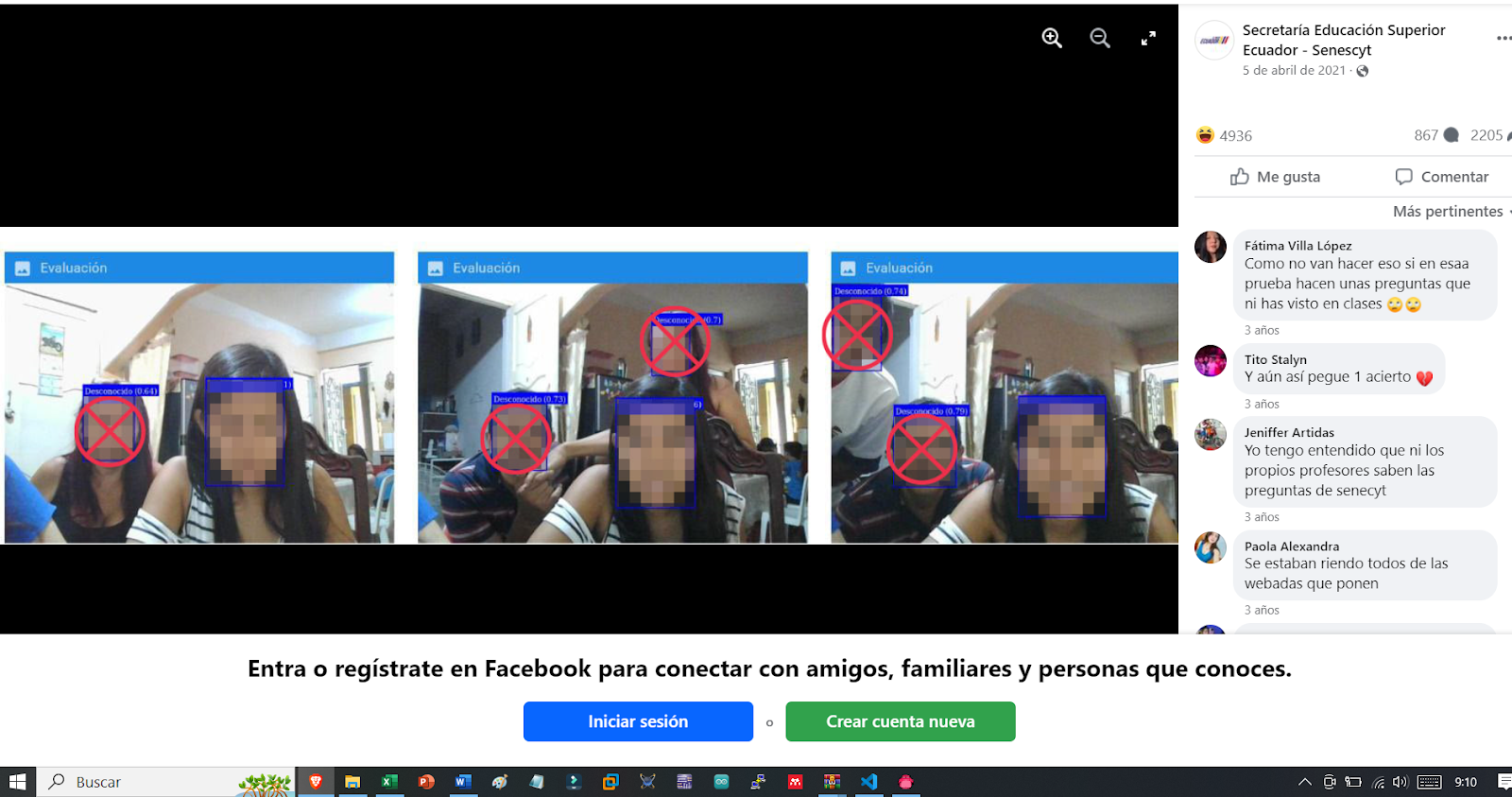Open File Explorer from the taskbar
The image size is (1512, 797).
click(352, 782)
